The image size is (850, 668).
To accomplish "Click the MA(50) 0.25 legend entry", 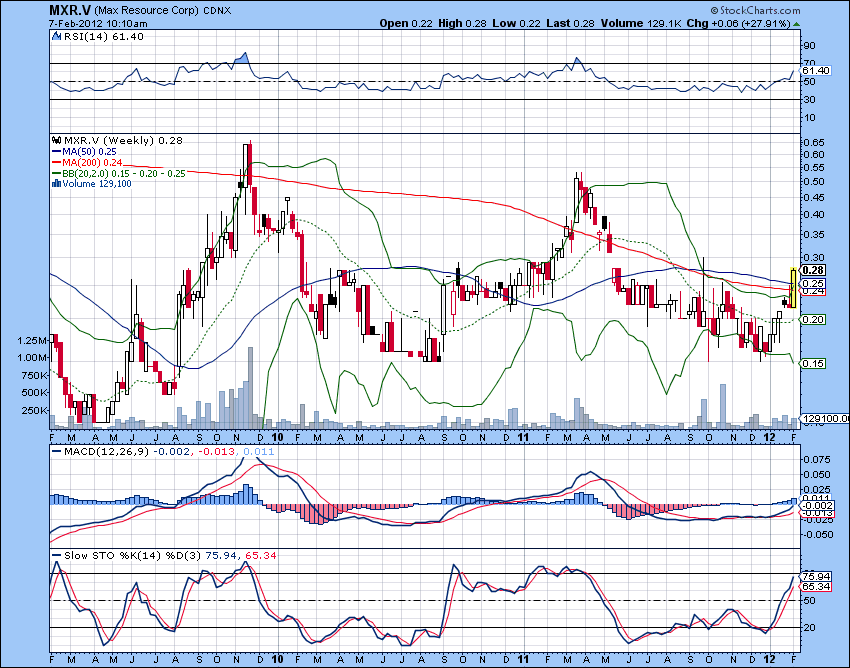I will coord(85,152).
